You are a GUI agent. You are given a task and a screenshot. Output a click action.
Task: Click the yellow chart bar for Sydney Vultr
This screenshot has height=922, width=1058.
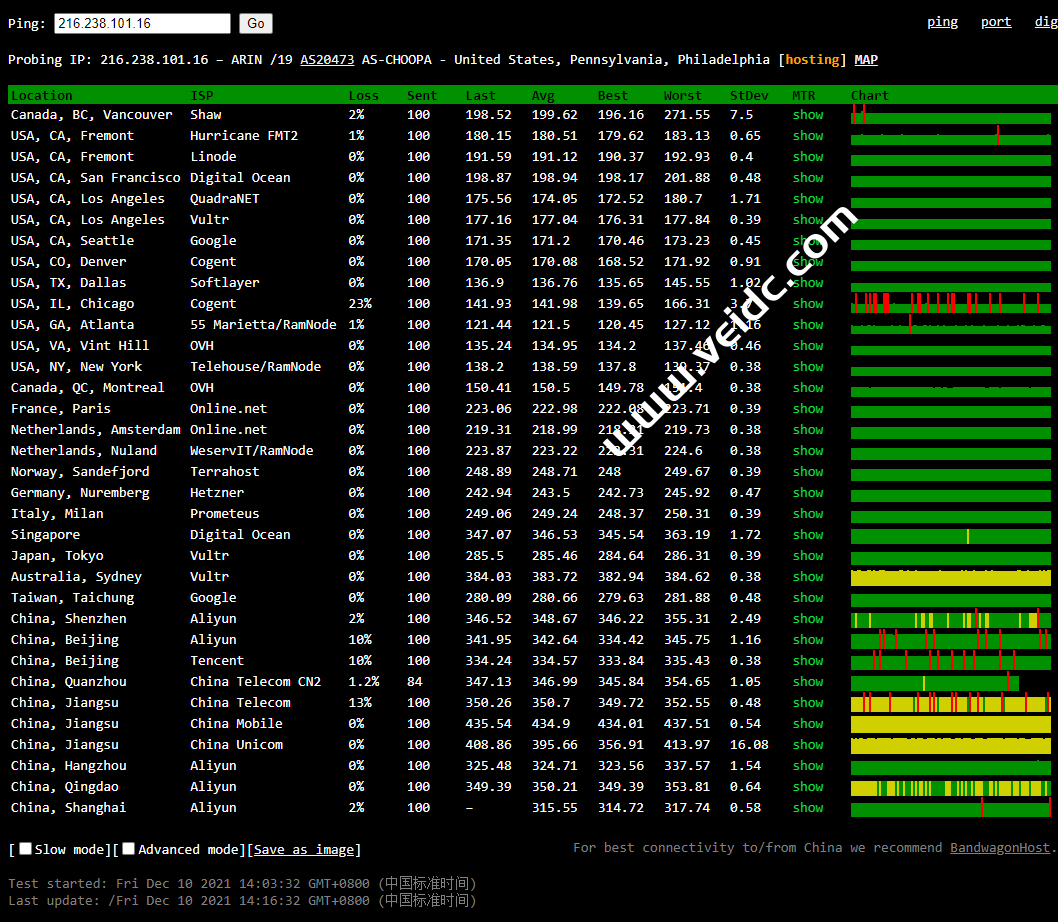point(950,577)
